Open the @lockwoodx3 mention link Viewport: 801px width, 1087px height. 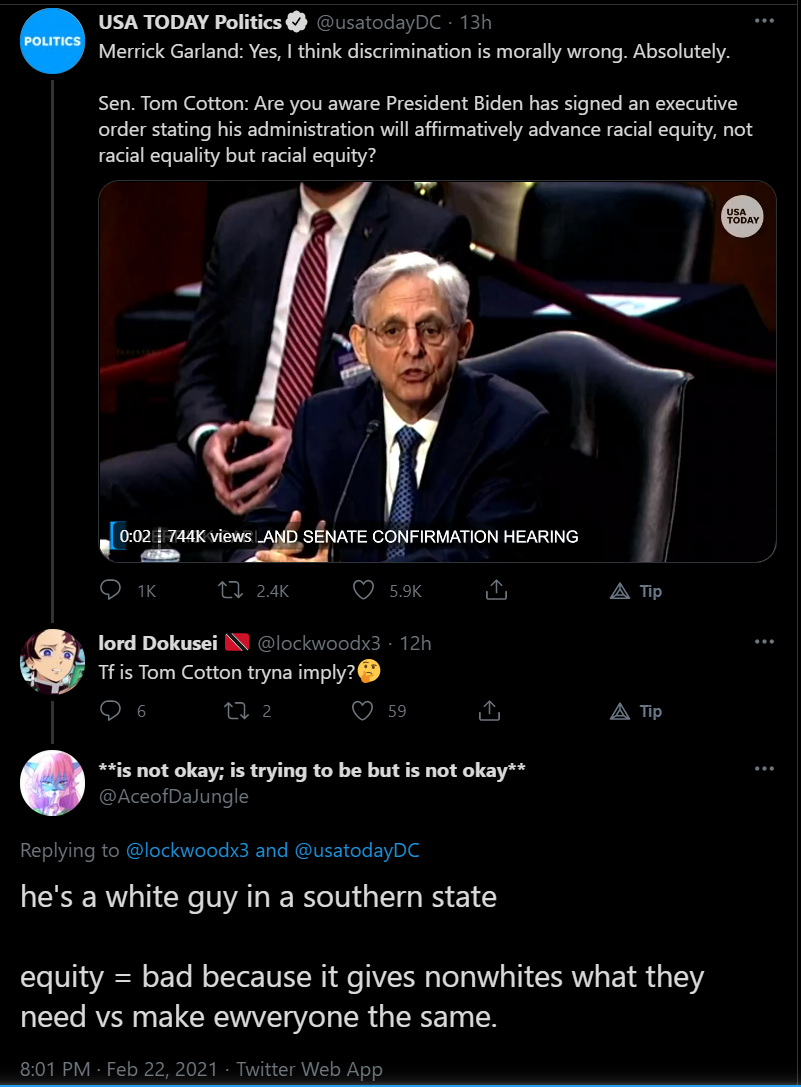187,850
